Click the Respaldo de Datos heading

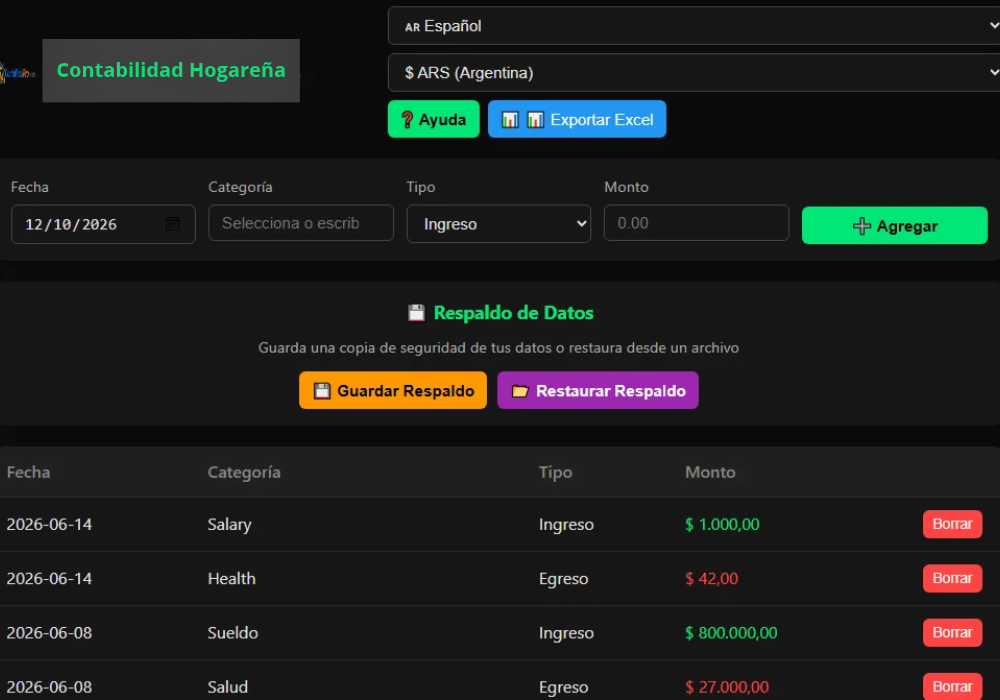pos(513,313)
